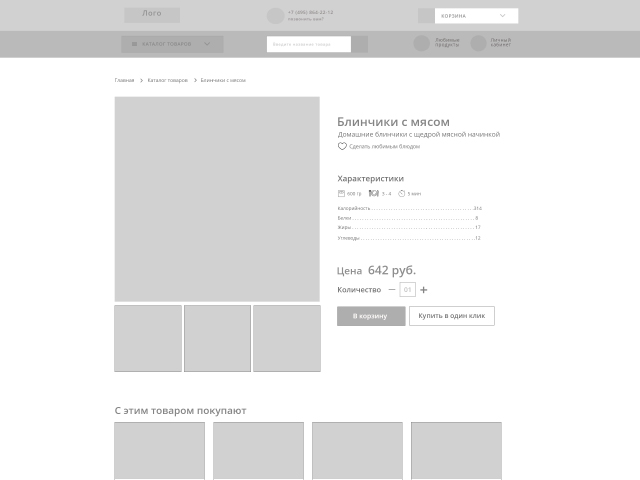Click the quantity field showing 01

[407, 289]
